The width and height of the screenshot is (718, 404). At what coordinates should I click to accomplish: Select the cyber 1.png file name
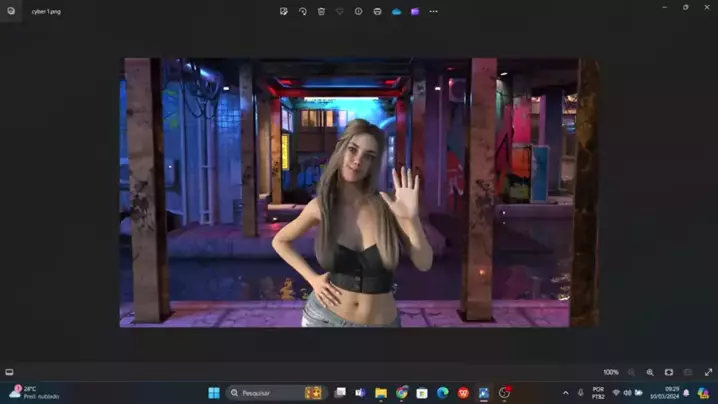click(x=46, y=11)
